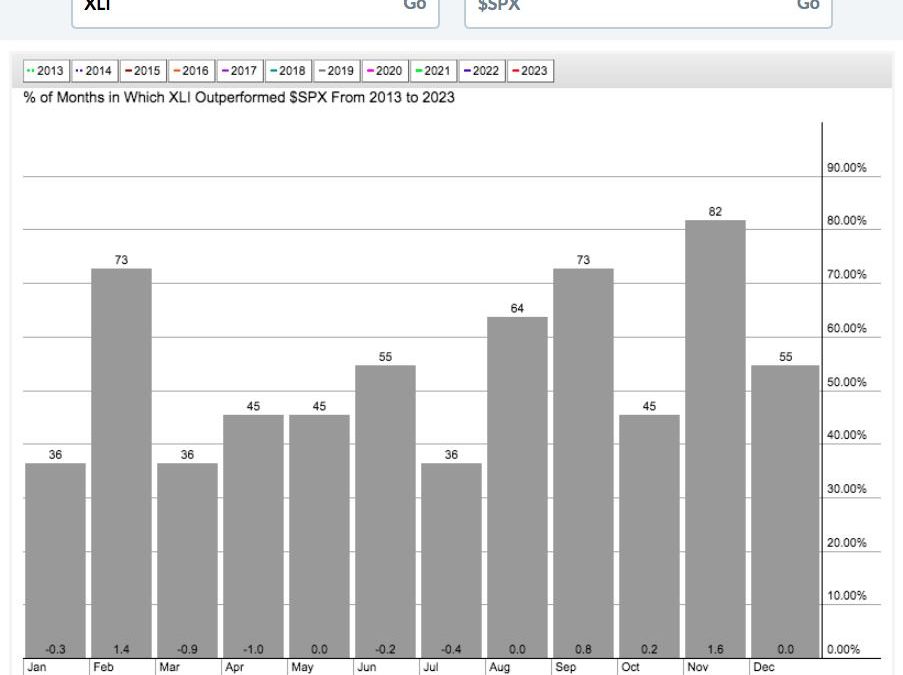Click the 73 value above the September bar
Viewport: 903px width, 675px height.
[x=583, y=260]
